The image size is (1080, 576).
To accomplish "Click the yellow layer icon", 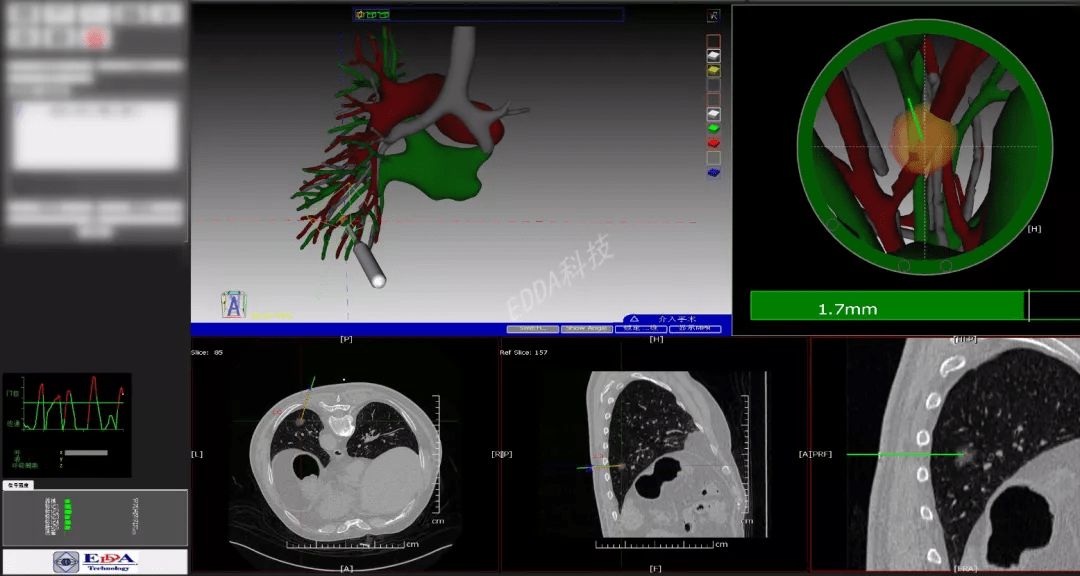I will point(713,71).
